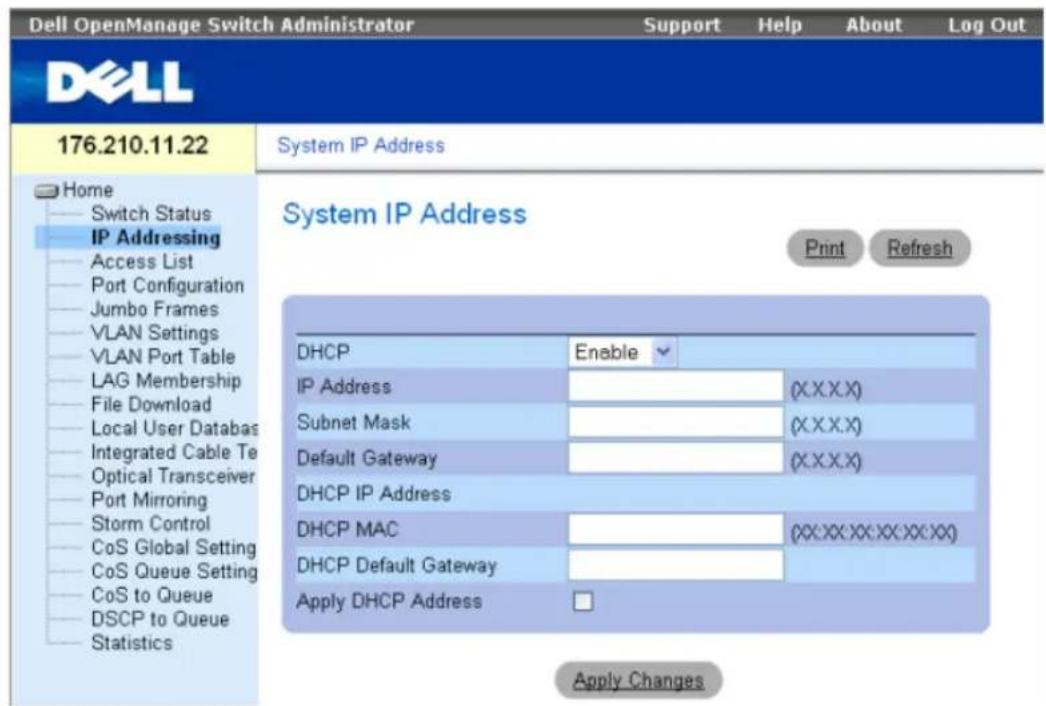The width and height of the screenshot is (1046, 706).
Task: Open Integrated Cable Test page
Action: click(x=174, y=452)
